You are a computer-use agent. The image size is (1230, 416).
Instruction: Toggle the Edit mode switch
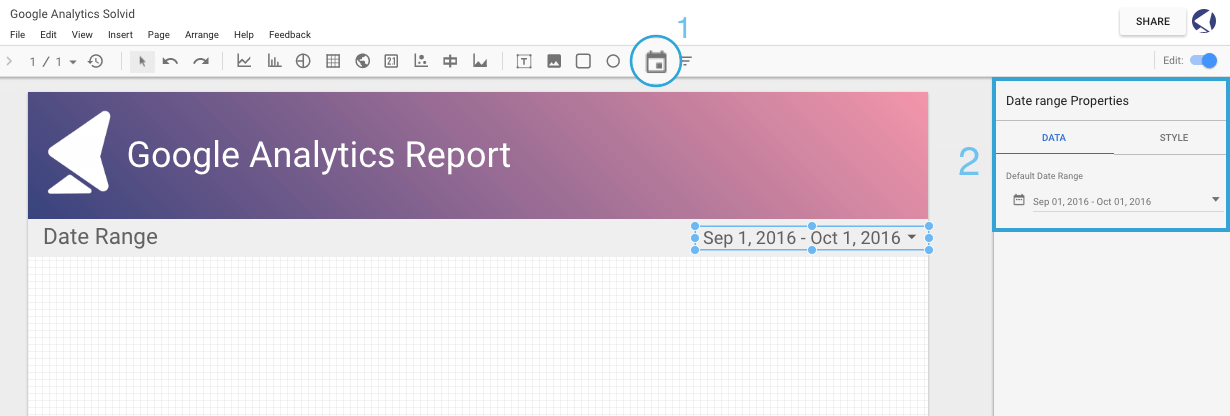coord(1203,61)
